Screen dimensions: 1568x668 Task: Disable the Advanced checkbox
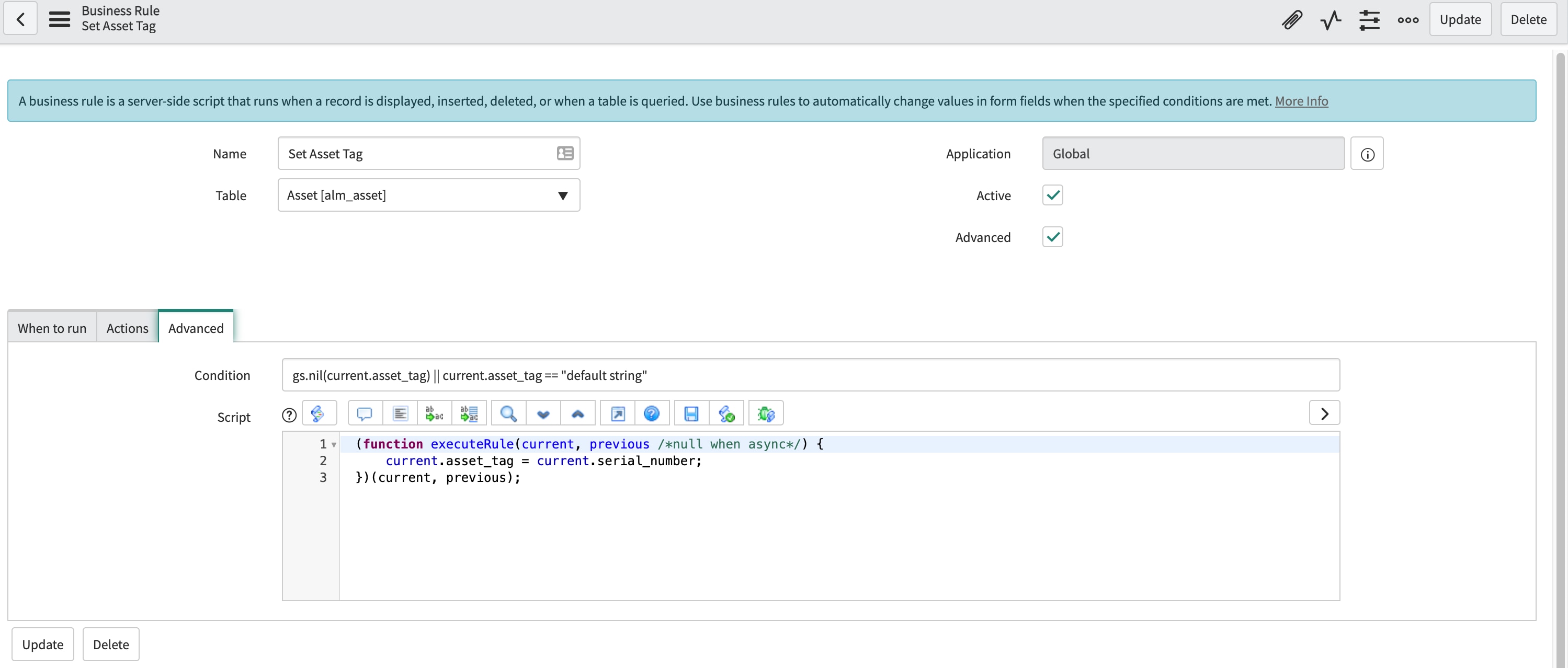pyautogui.click(x=1052, y=237)
